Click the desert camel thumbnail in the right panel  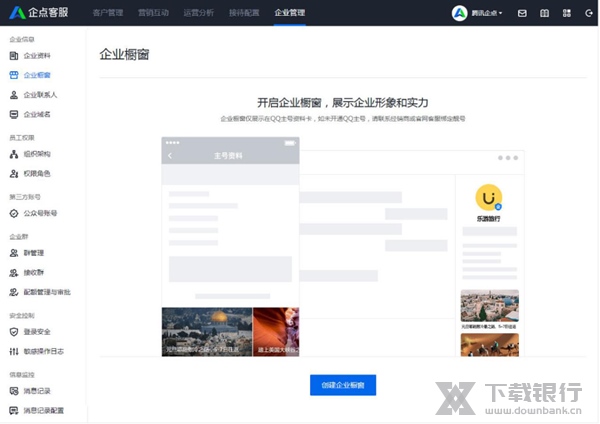490,345
